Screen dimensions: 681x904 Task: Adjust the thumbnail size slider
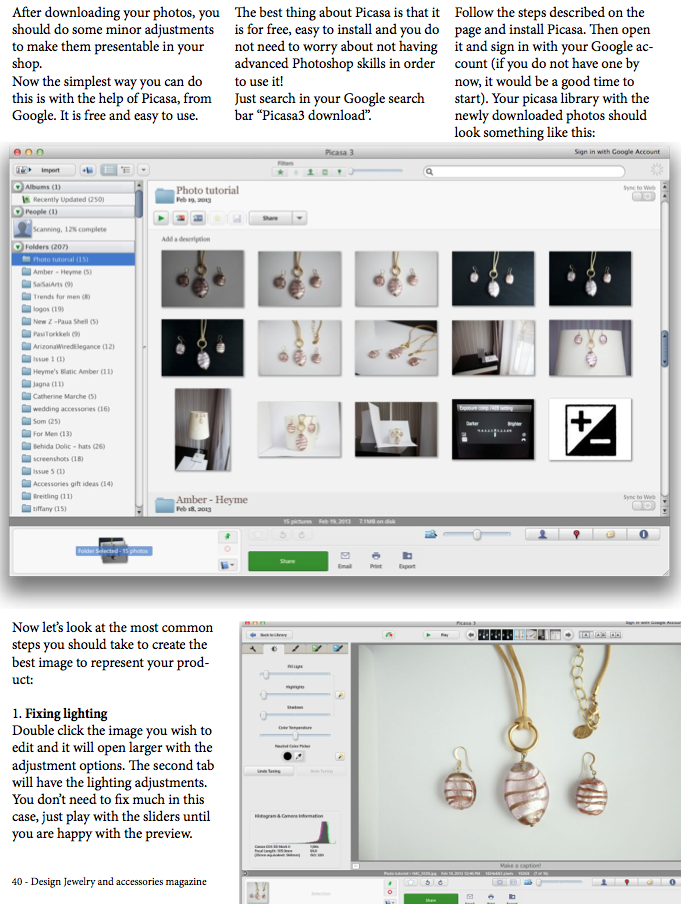click(476, 535)
